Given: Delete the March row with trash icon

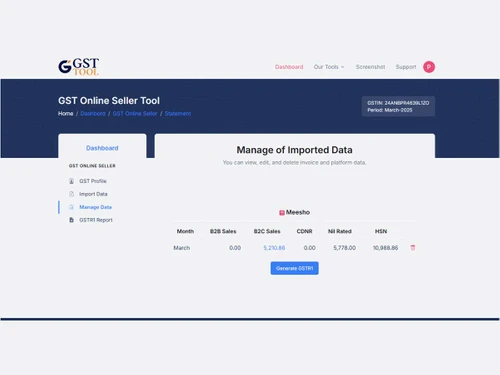Looking at the screenshot, I should coord(413,248).
